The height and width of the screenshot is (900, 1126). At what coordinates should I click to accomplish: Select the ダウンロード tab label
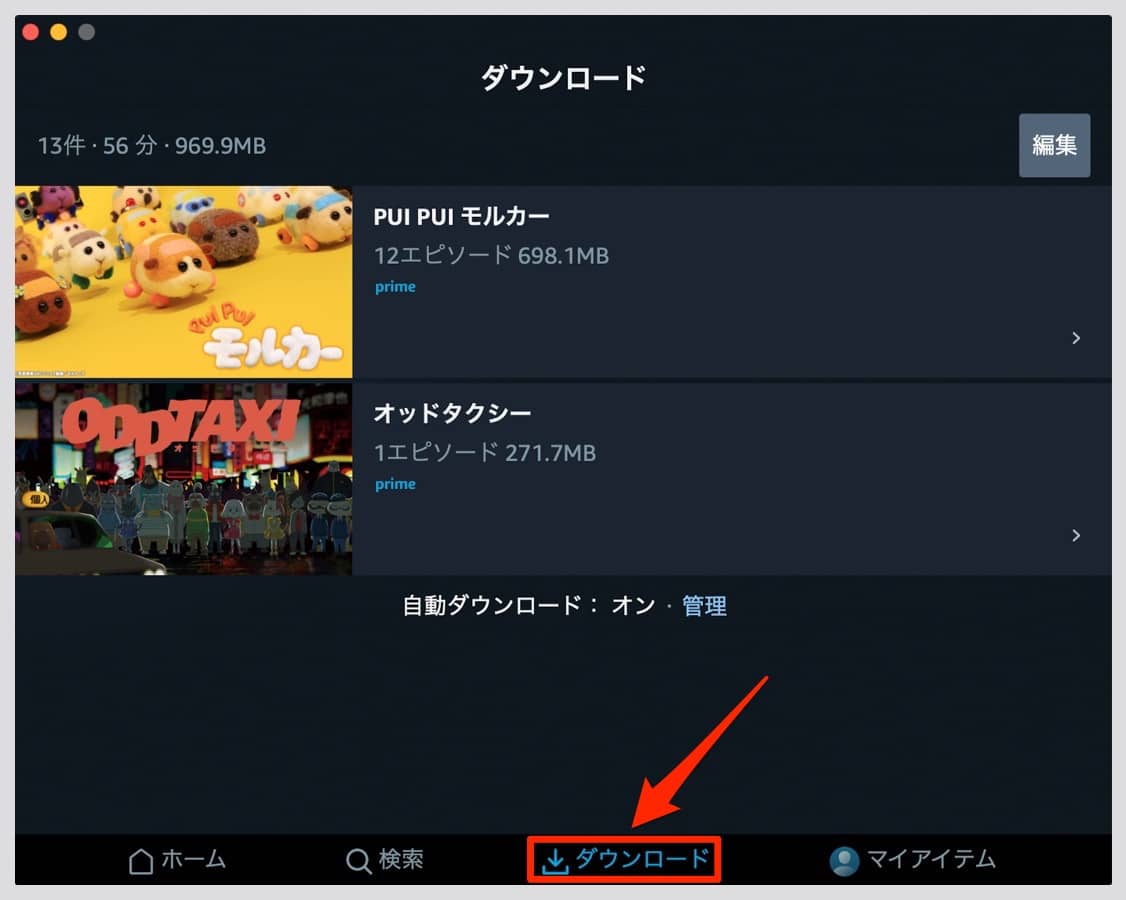click(643, 858)
